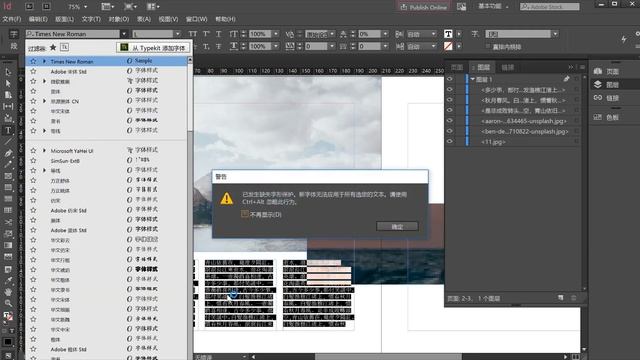Open Quick Apply lightning icon
The height and width of the screenshot is (360, 640).
[624, 39]
